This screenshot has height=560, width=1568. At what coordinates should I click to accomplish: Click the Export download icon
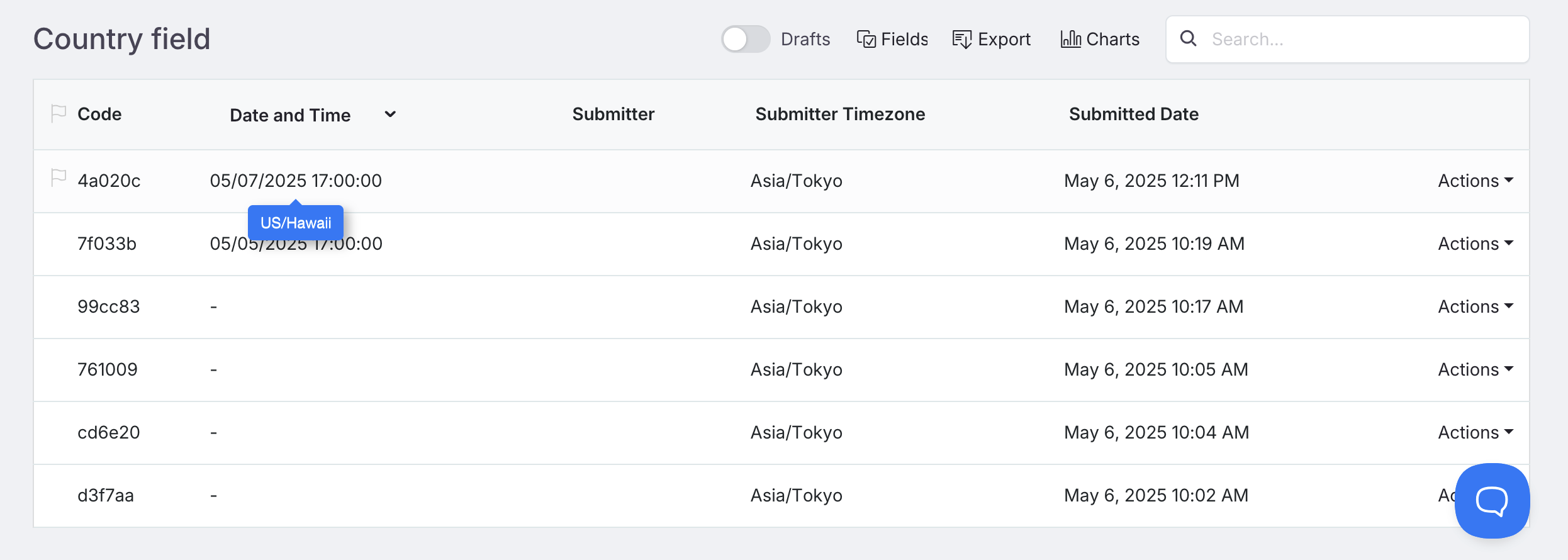961,40
